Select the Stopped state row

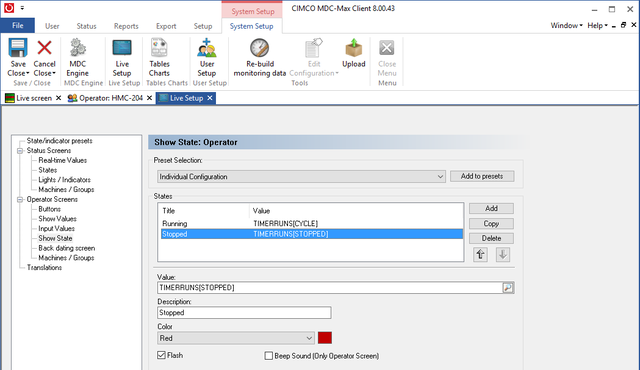(x=312, y=234)
